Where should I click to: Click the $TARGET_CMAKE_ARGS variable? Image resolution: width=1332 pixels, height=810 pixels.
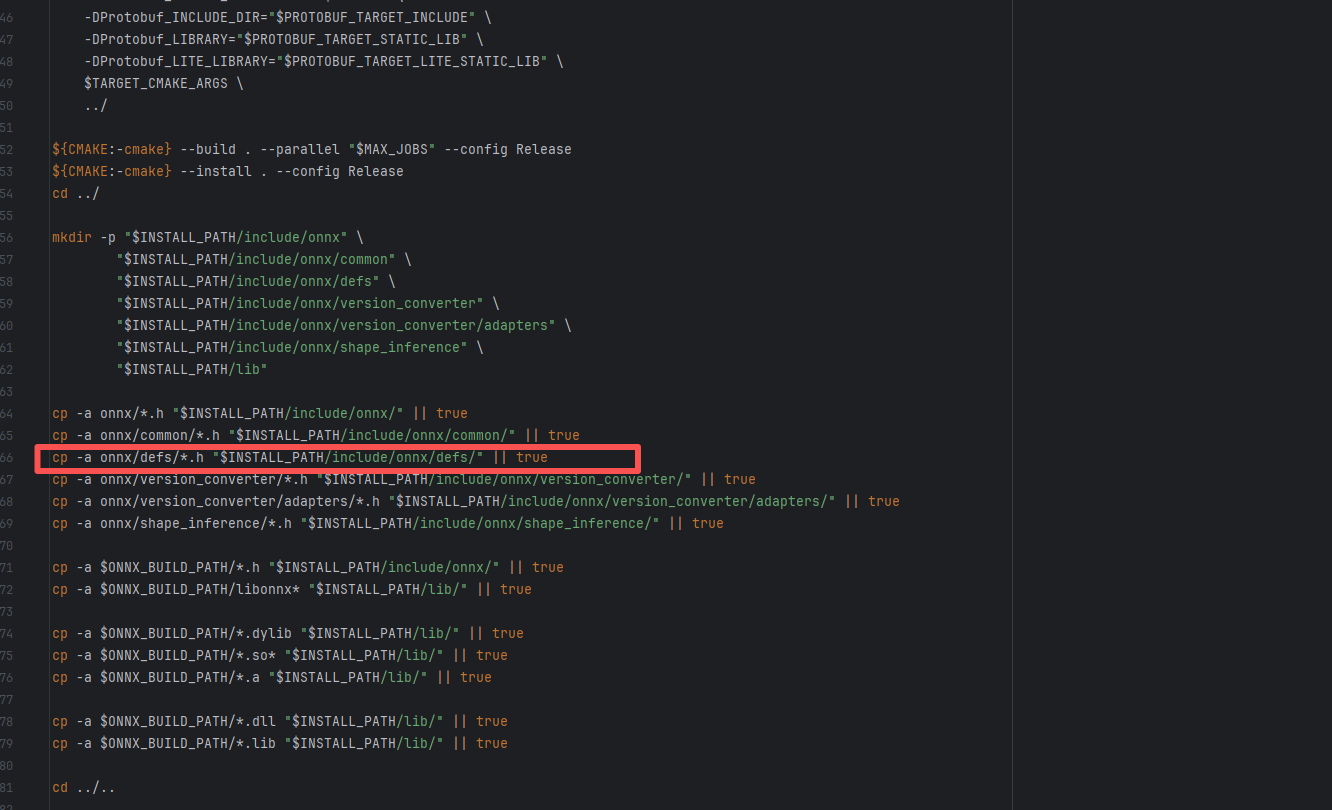pyautogui.click(x=155, y=83)
